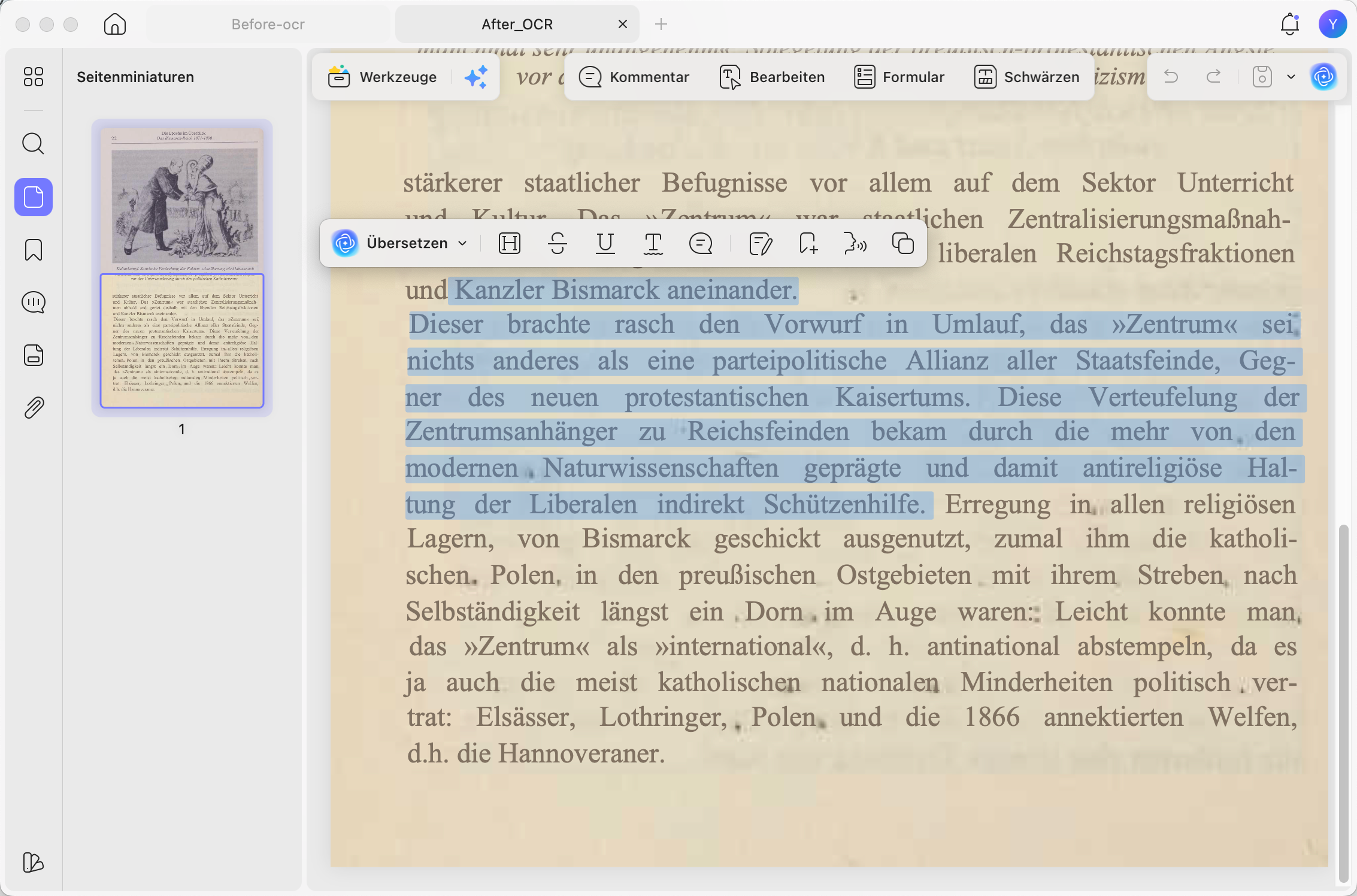Click the save icon in top toolbar
Screen dimensions: 1357x896
(x=1262, y=77)
